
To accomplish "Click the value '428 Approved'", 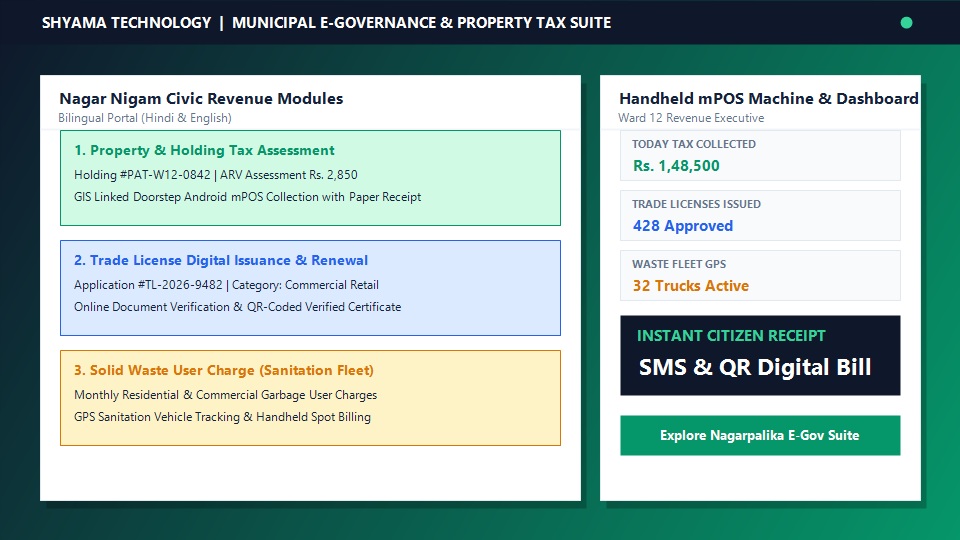I will click(x=683, y=226).
